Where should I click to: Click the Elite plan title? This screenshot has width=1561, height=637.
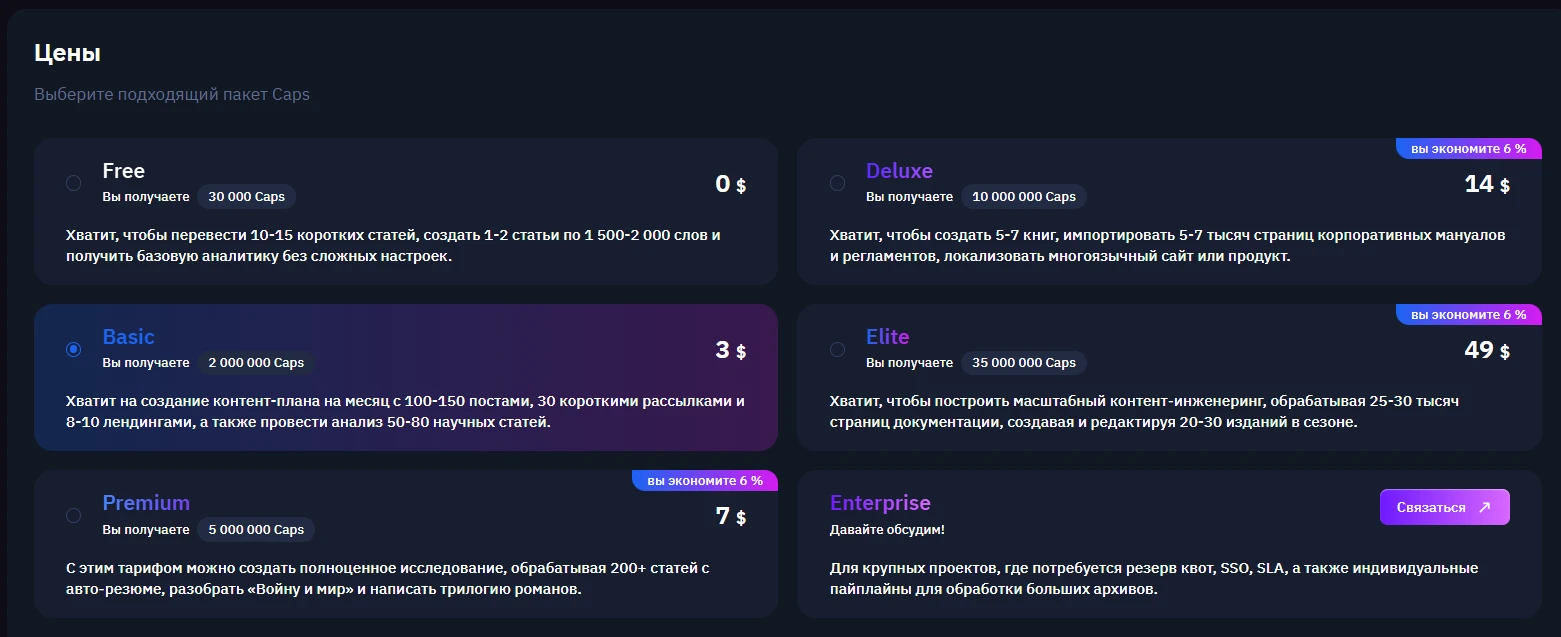pyautogui.click(x=888, y=337)
